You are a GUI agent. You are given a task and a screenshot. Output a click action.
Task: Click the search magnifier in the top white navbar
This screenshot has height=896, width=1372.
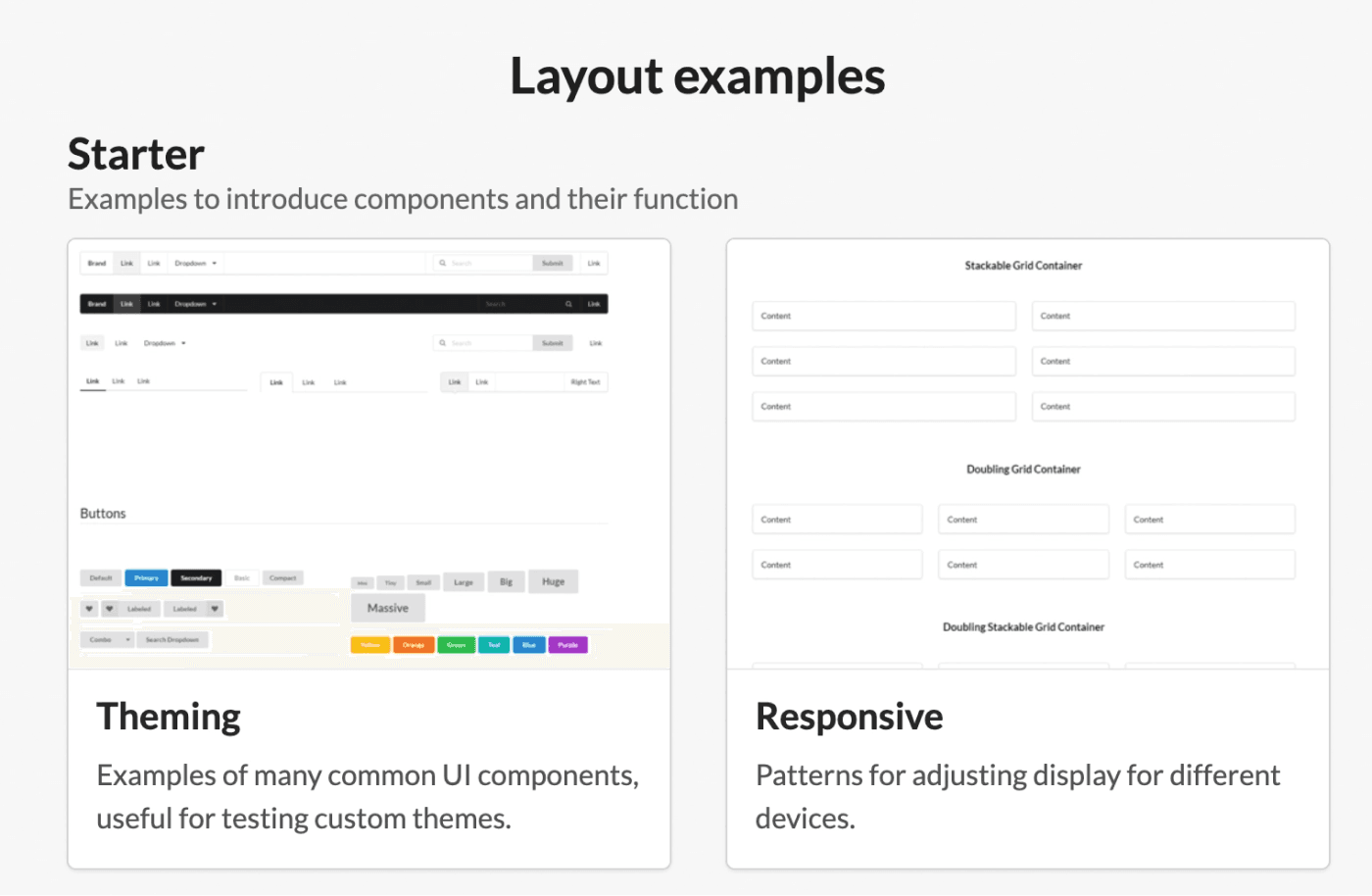[x=443, y=263]
